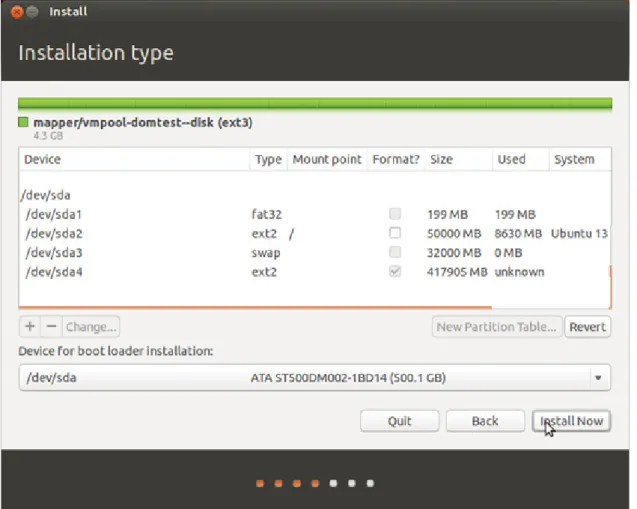637x509 pixels.
Task: Click the last white progress dot
Action: (370, 483)
